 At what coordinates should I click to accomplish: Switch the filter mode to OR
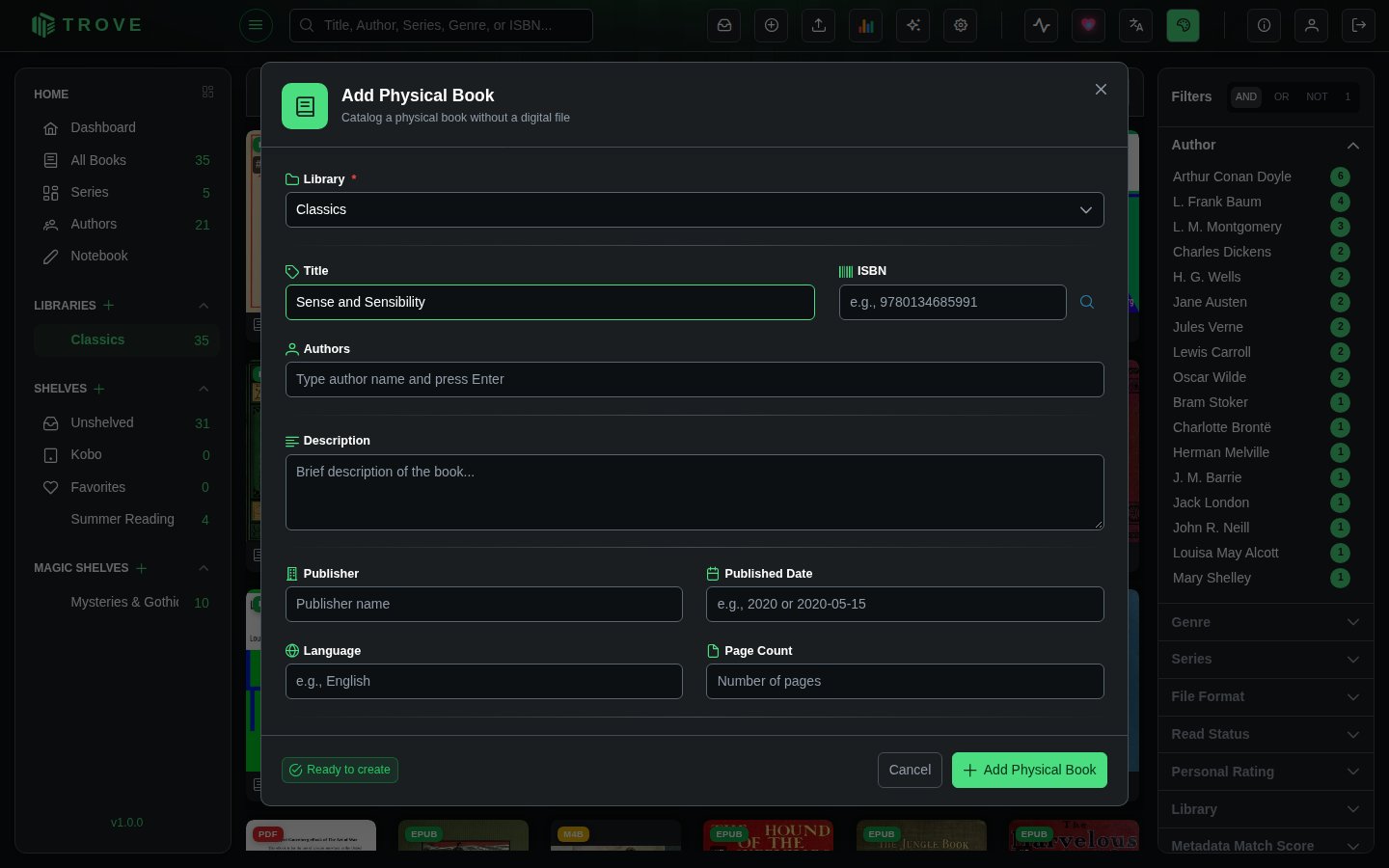coord(1281,96)
